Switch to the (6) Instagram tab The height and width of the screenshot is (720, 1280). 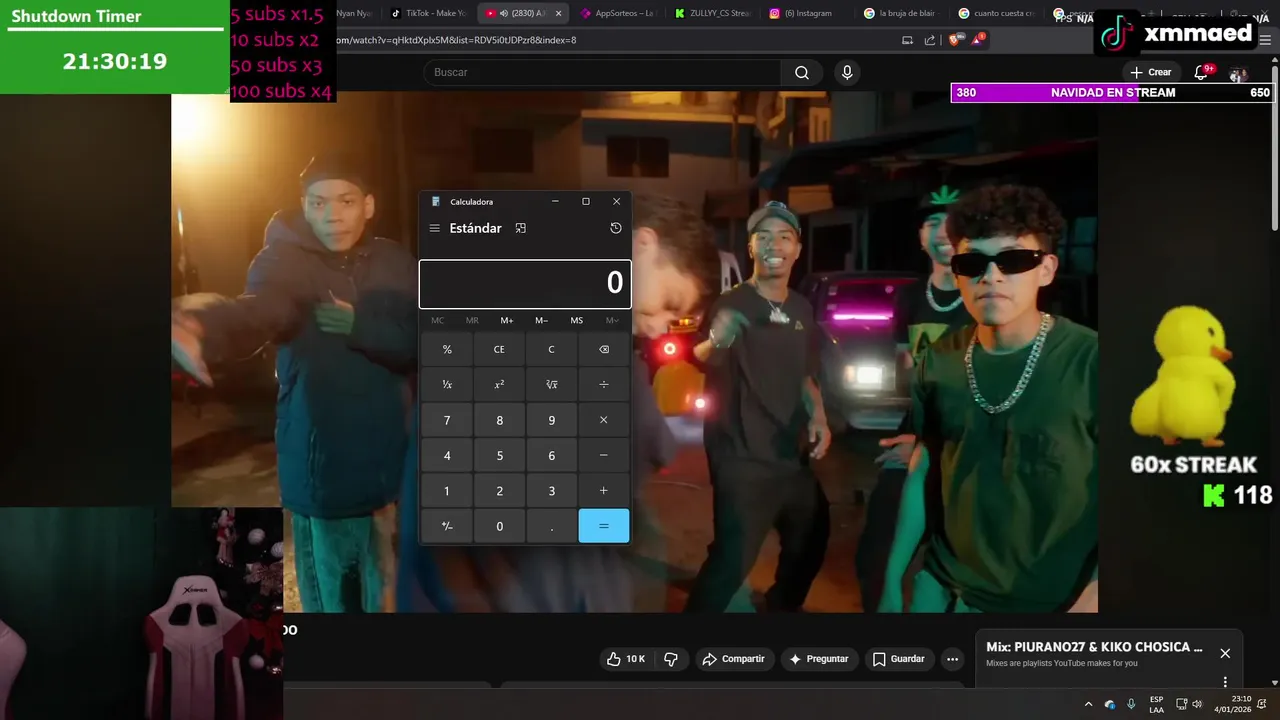(x=805, y=13)
